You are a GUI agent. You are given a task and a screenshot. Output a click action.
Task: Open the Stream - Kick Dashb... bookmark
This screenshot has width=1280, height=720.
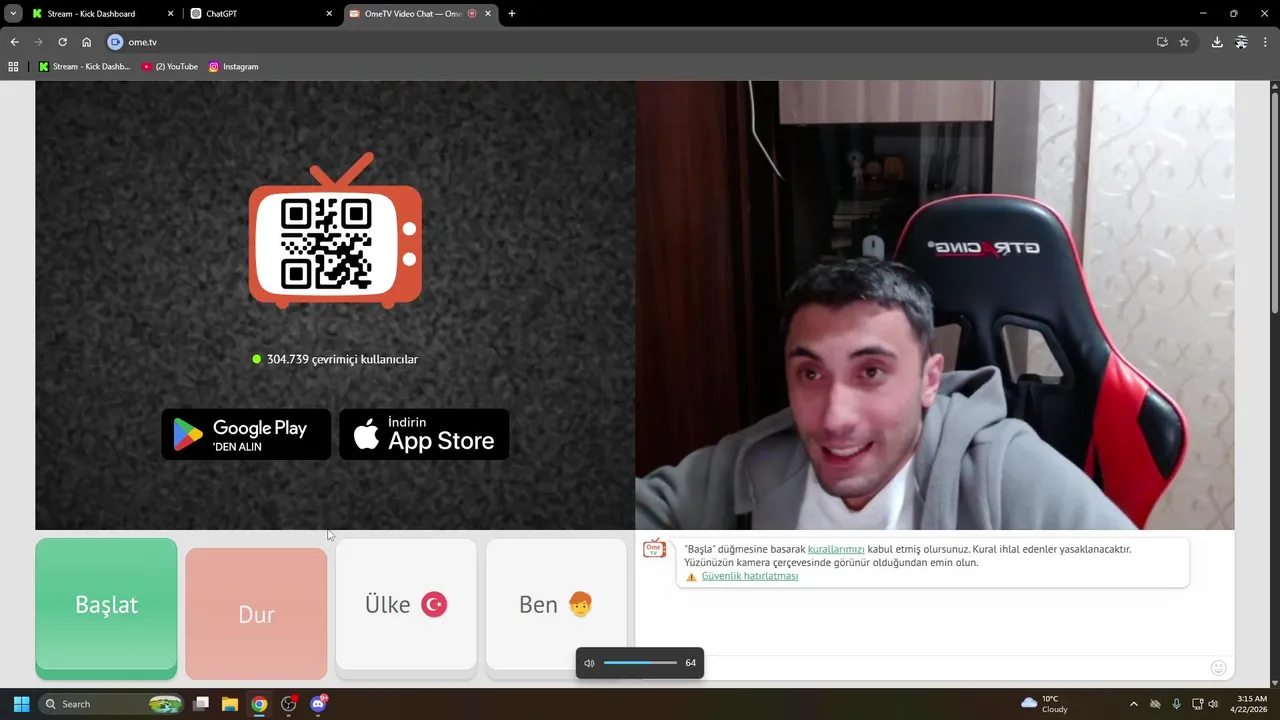84,66
